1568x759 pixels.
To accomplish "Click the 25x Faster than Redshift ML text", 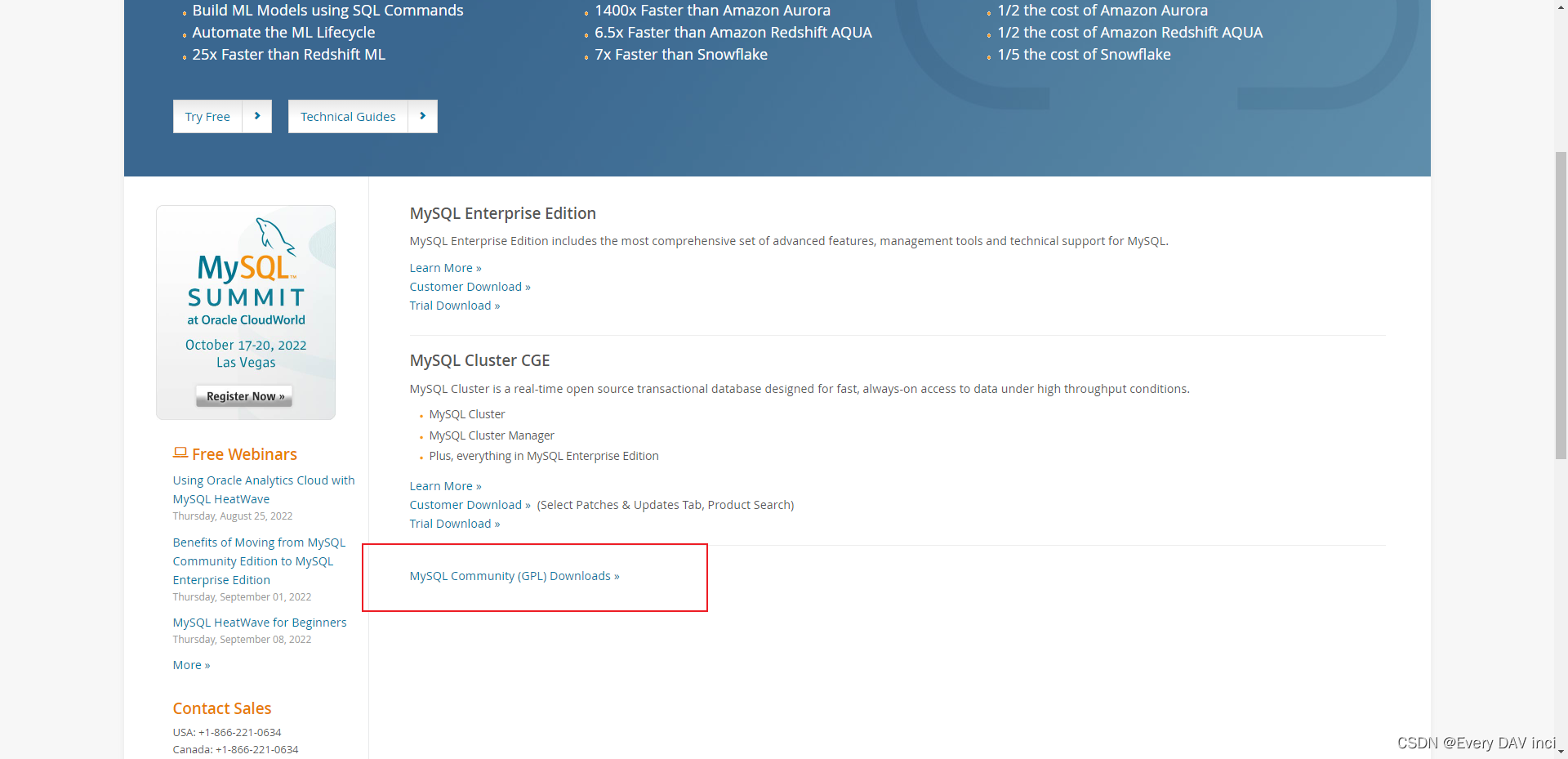I will (288, 55).
